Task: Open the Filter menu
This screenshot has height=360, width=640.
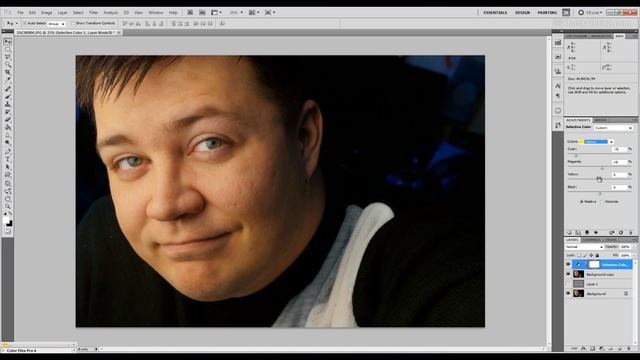Action: point(93,13)
